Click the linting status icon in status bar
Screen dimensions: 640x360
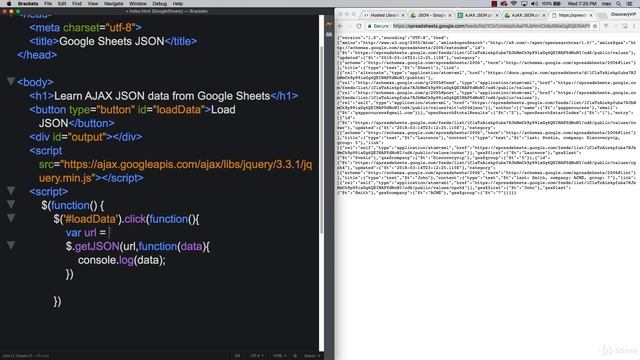click(x=295, y=356)
